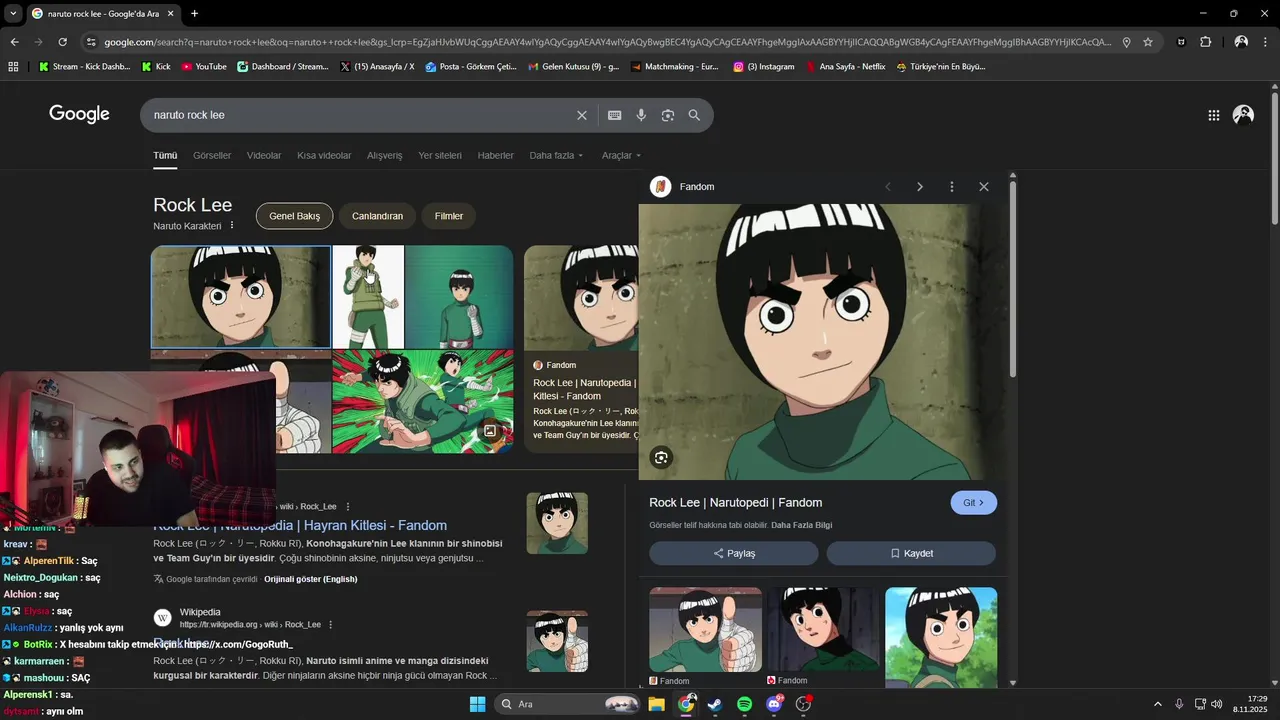Go back with the browser back arrow
This screenshot has width=1280, height=720.
(14, 42)
